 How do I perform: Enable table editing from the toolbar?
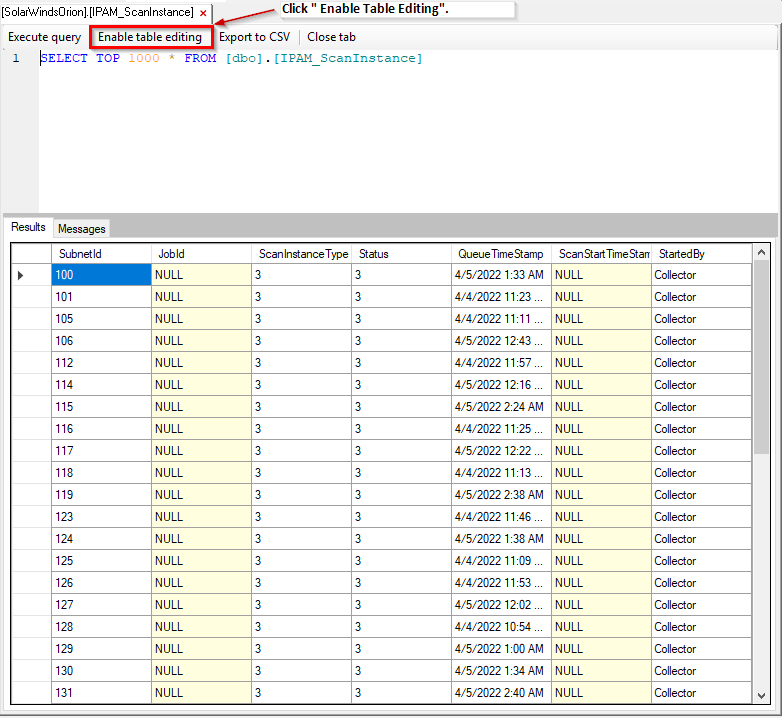[150, 37]
